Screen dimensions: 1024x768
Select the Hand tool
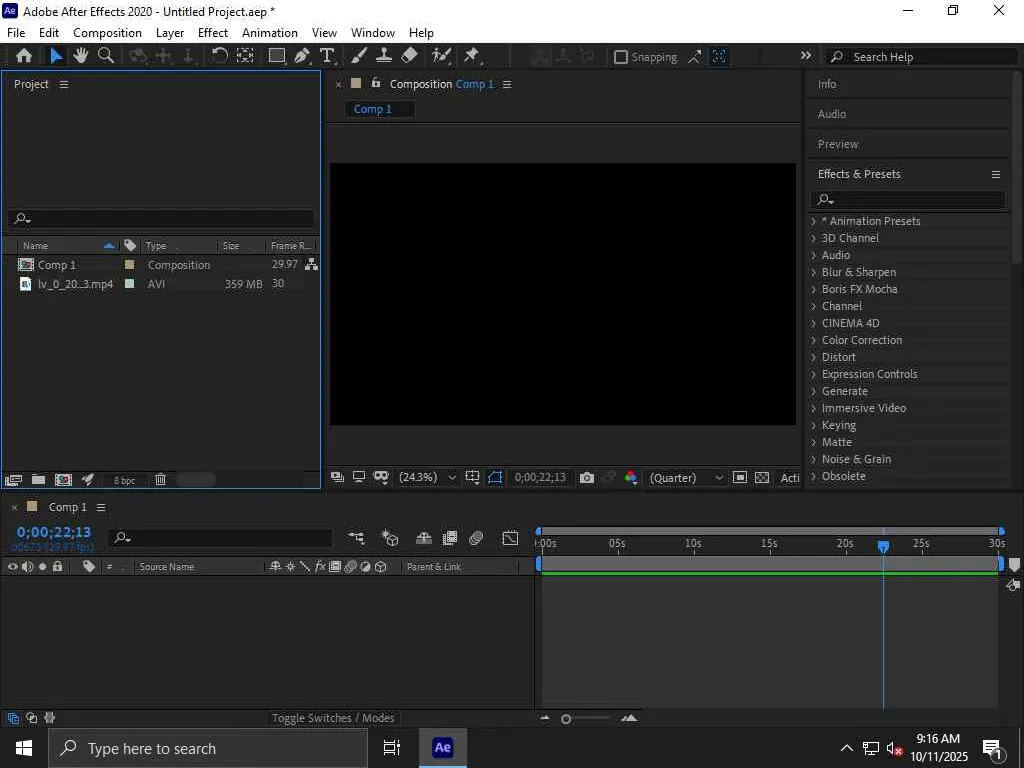pyautogui.click(x=80, y=56)
